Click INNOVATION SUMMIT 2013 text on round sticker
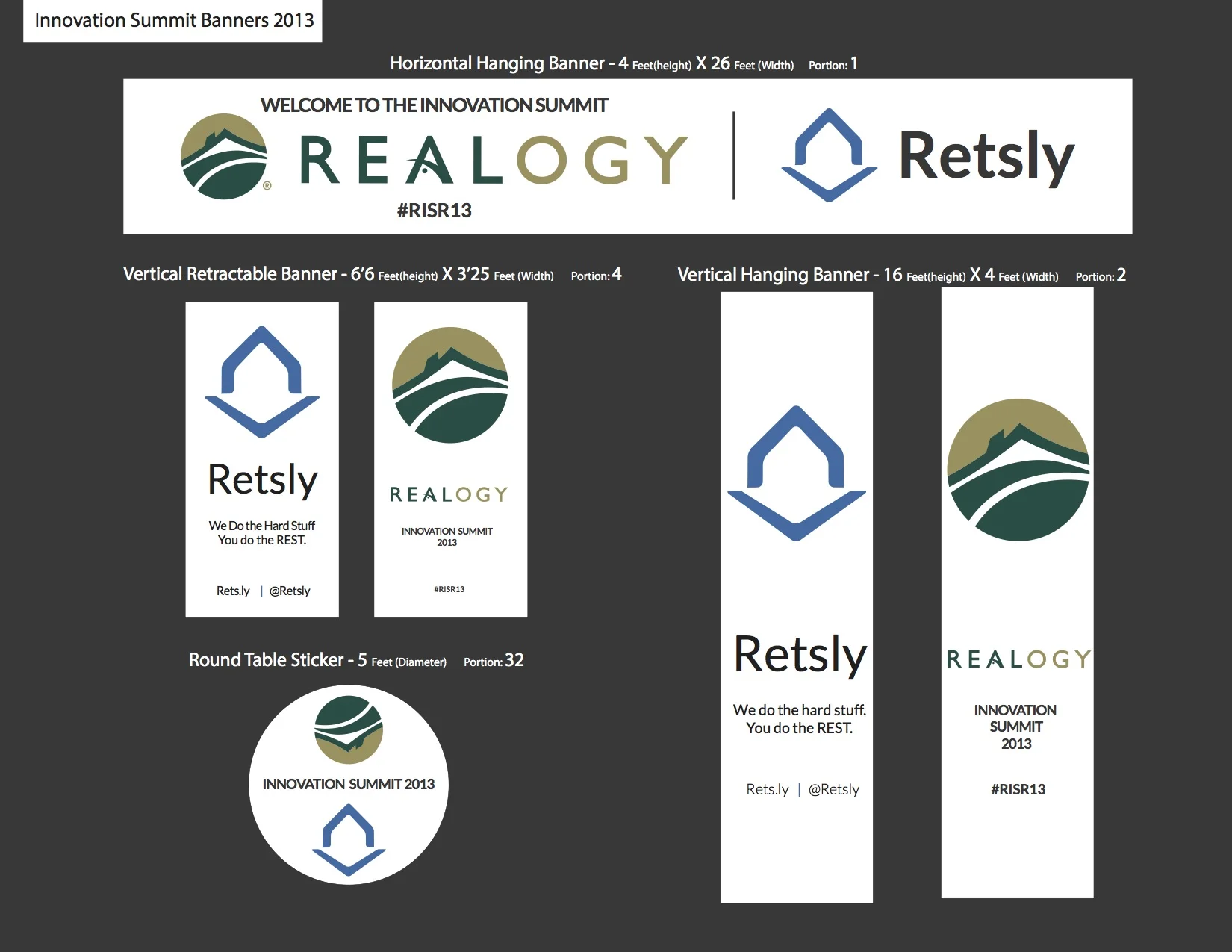 pyautogui.click(x=349, y=784)
